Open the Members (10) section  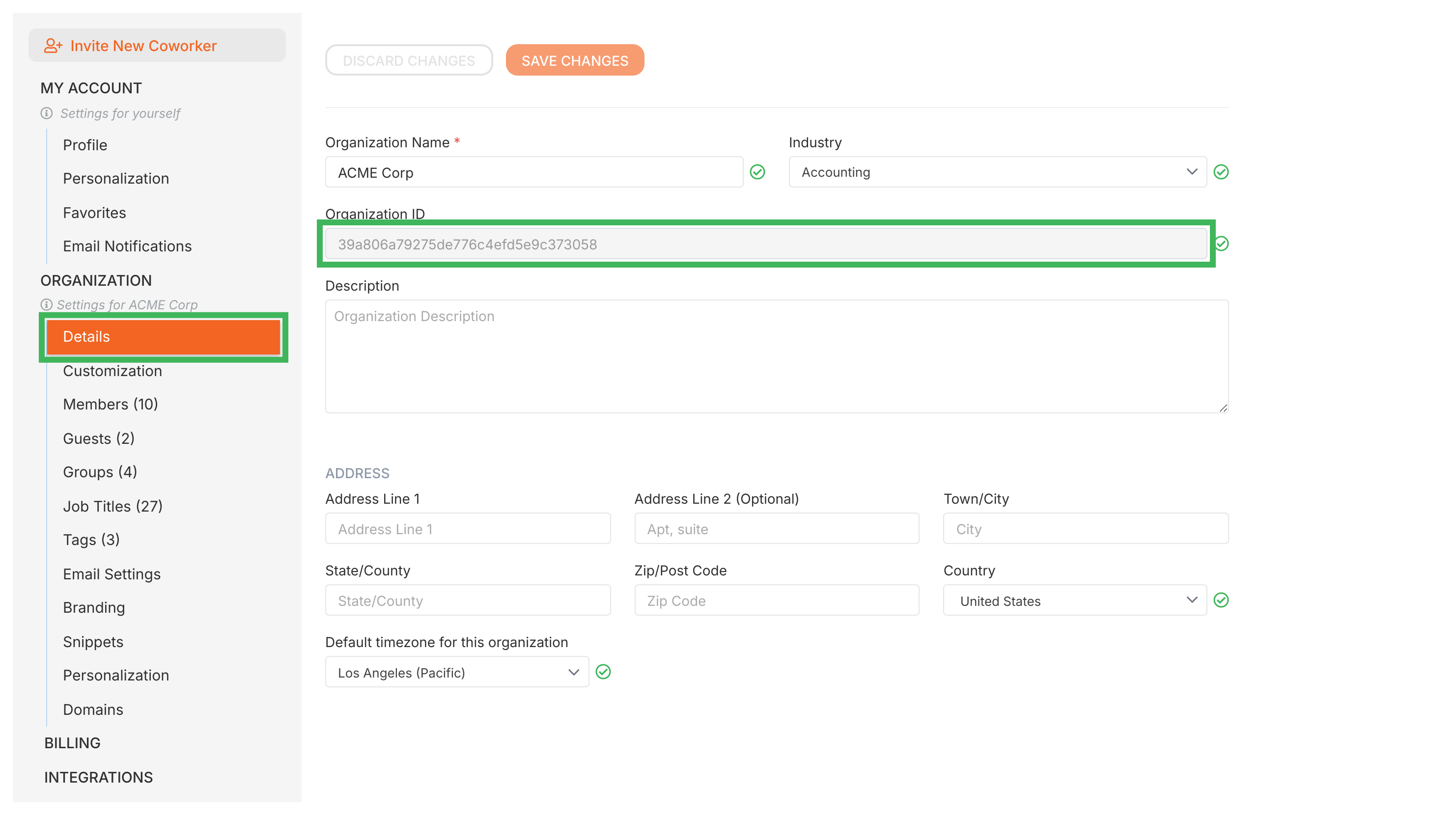click(x=110, y=404)
